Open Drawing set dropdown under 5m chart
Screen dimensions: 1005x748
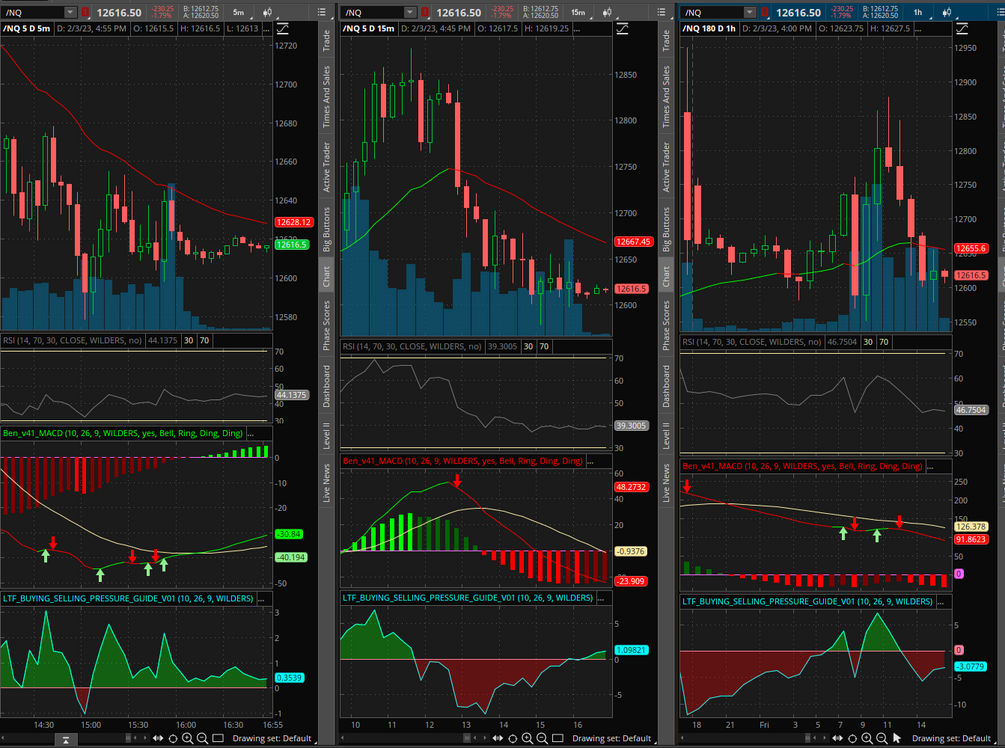coord(272,738)
